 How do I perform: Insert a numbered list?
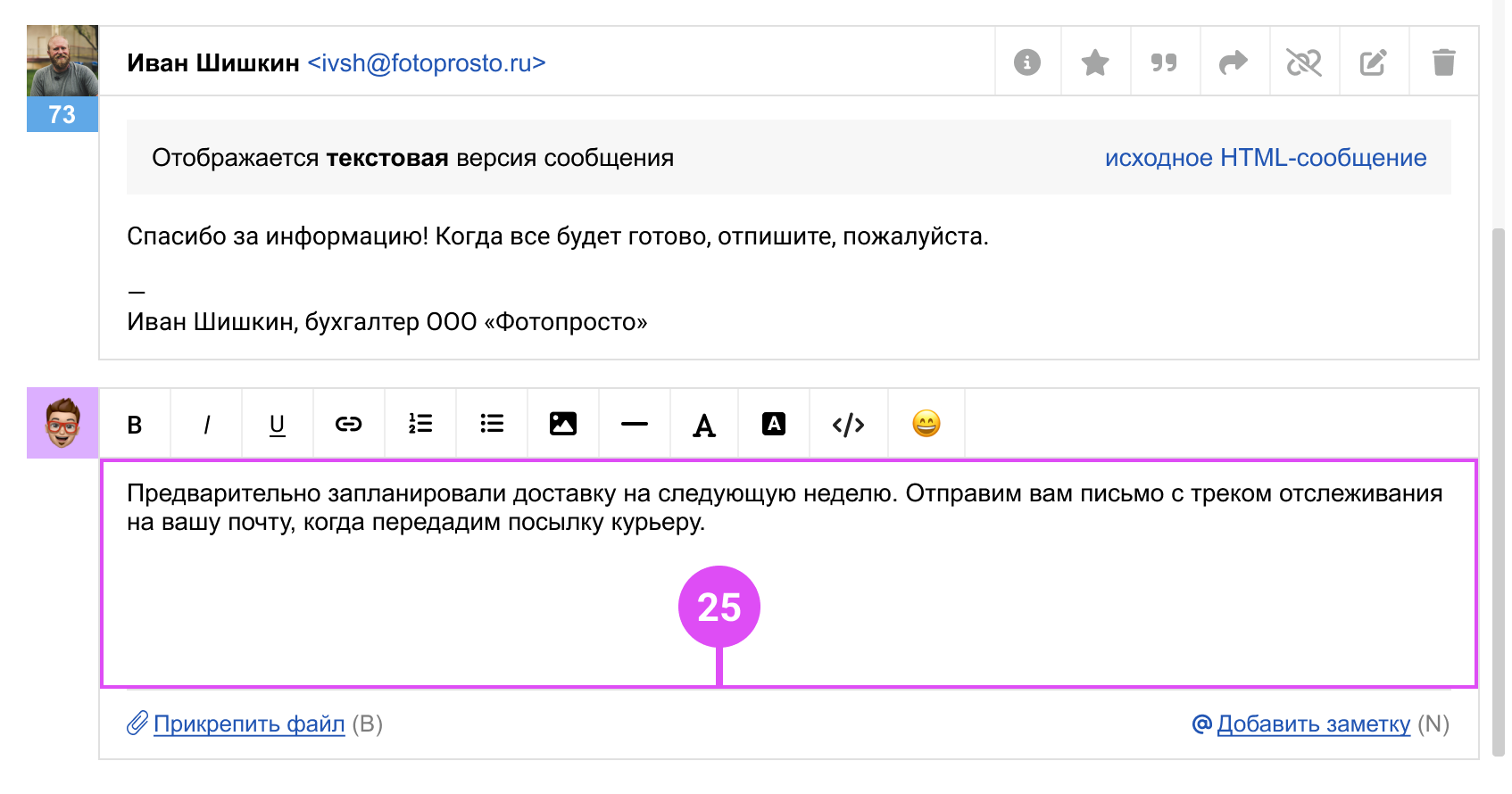pos(420,425)
